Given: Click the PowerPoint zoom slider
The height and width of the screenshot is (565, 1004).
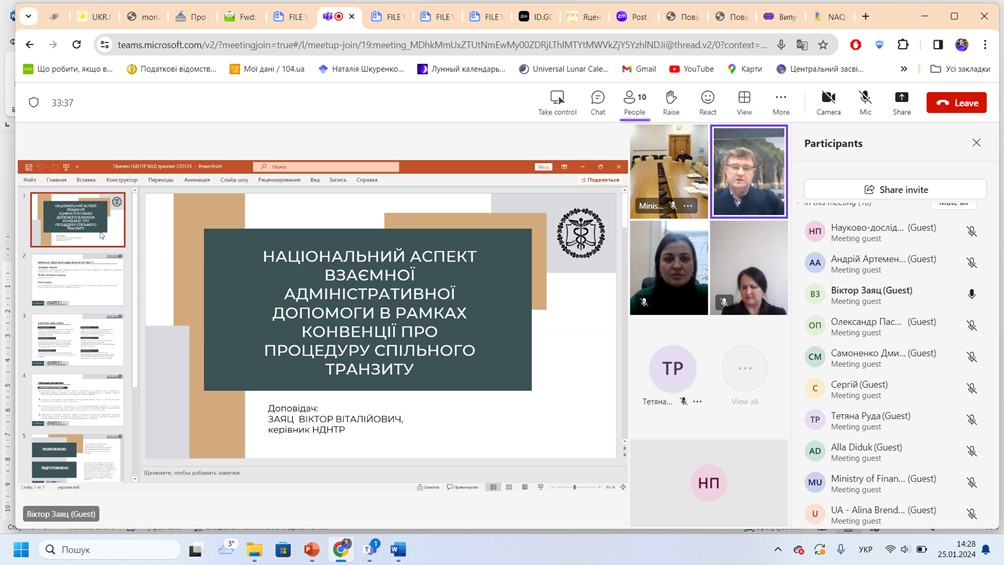Looking at the screenshot, I should click(x=574, y=487).
